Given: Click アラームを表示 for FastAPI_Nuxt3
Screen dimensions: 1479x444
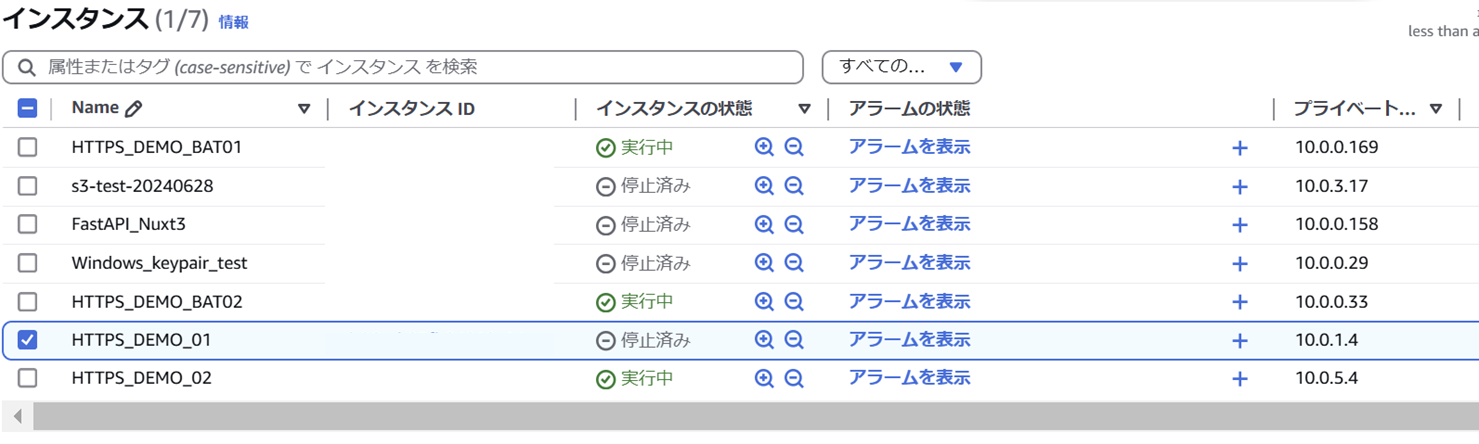Looking at the screenshot, I should (x=909, y=224).
